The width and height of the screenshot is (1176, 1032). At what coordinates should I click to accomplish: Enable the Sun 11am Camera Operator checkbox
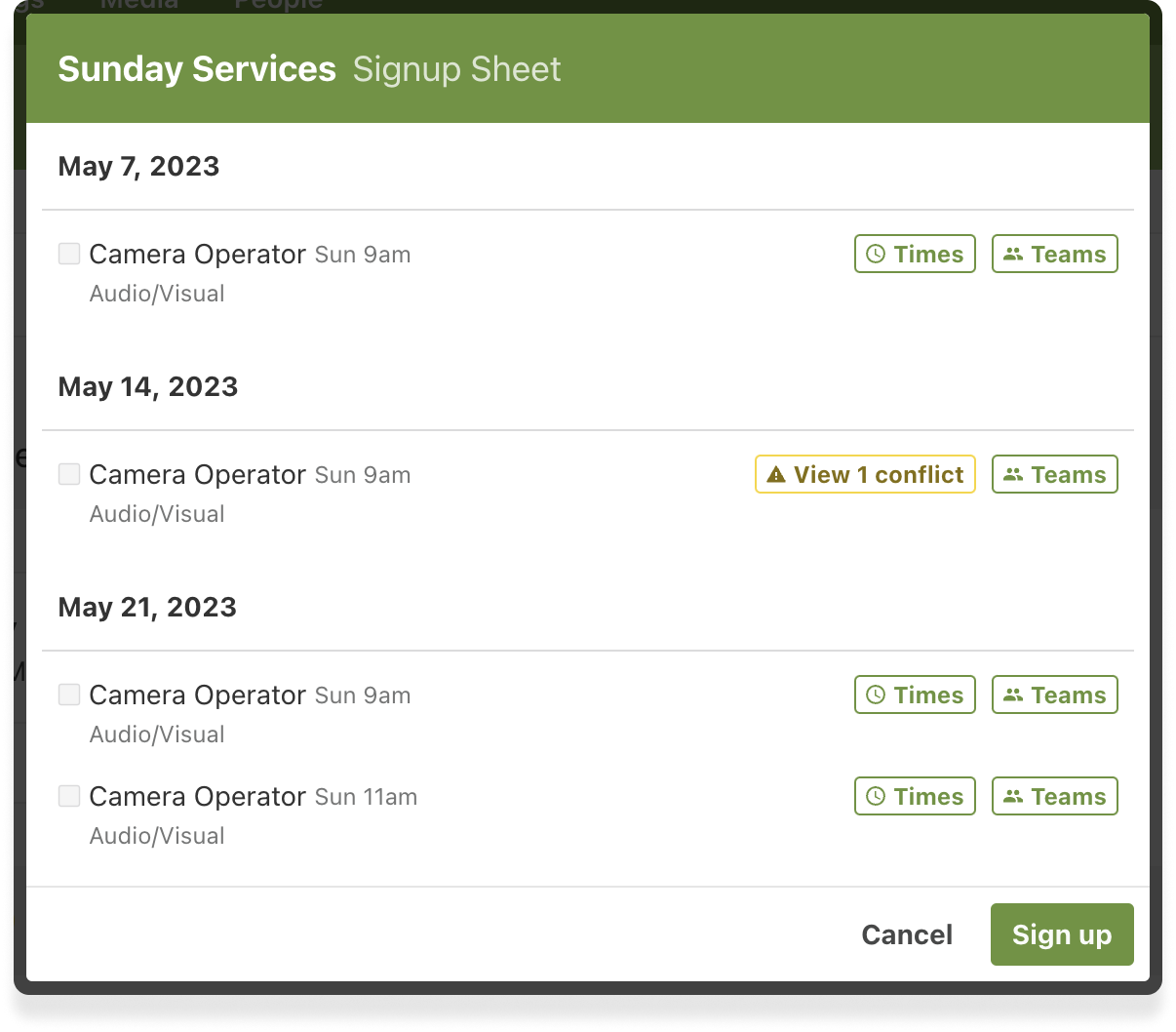point(69,797)
